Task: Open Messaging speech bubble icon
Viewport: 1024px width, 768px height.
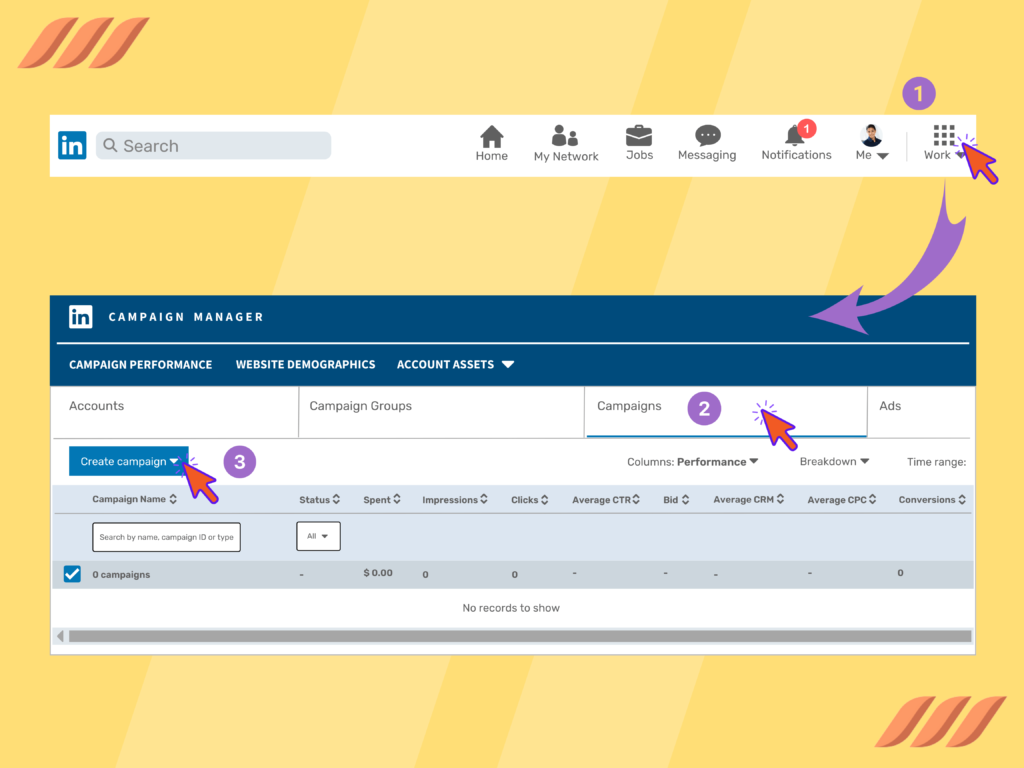Action: click(707, 136)
